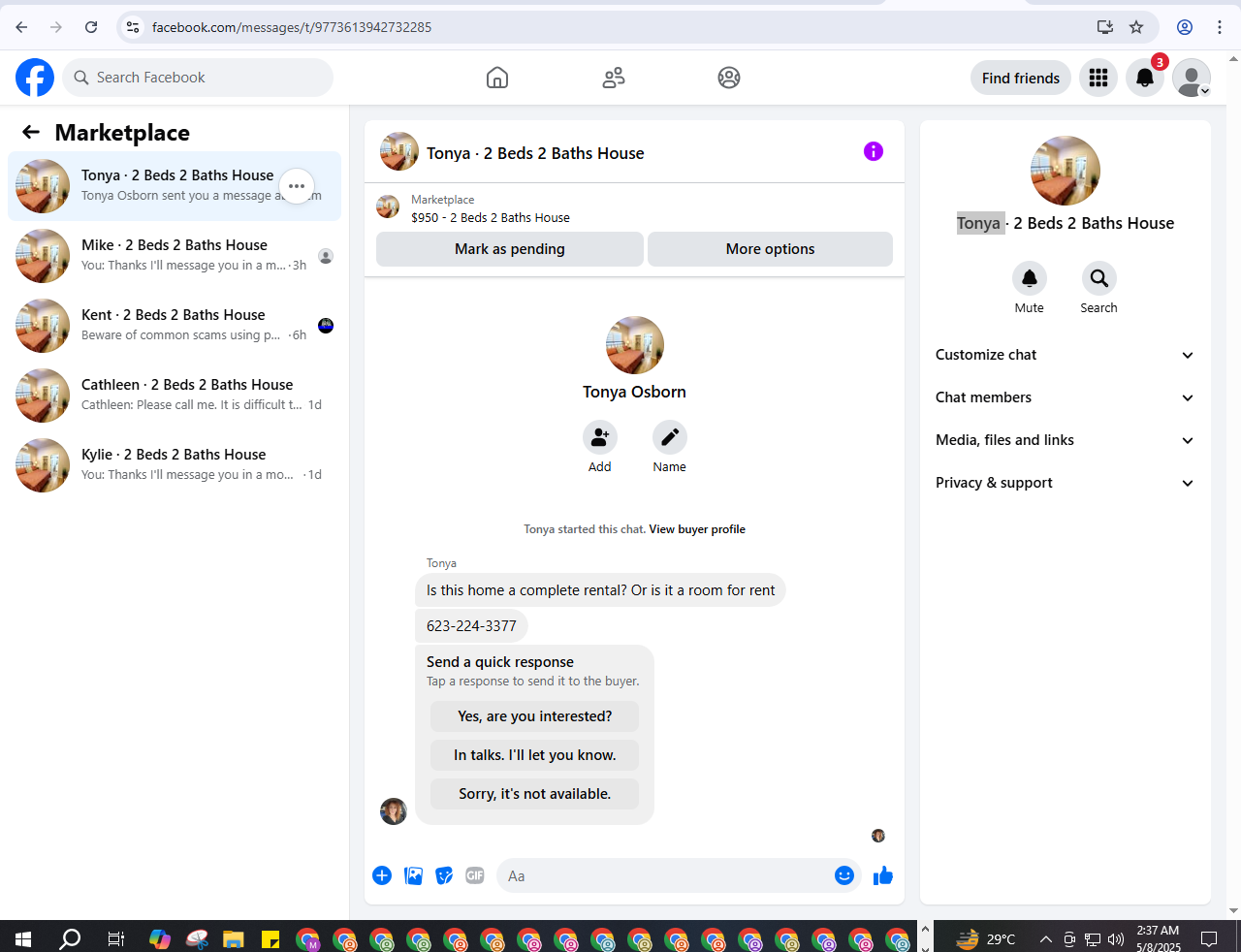Click the taskbar clock showing 2:37 AM
Viewport: 1241px width, 952px height.
point(1158,938)
